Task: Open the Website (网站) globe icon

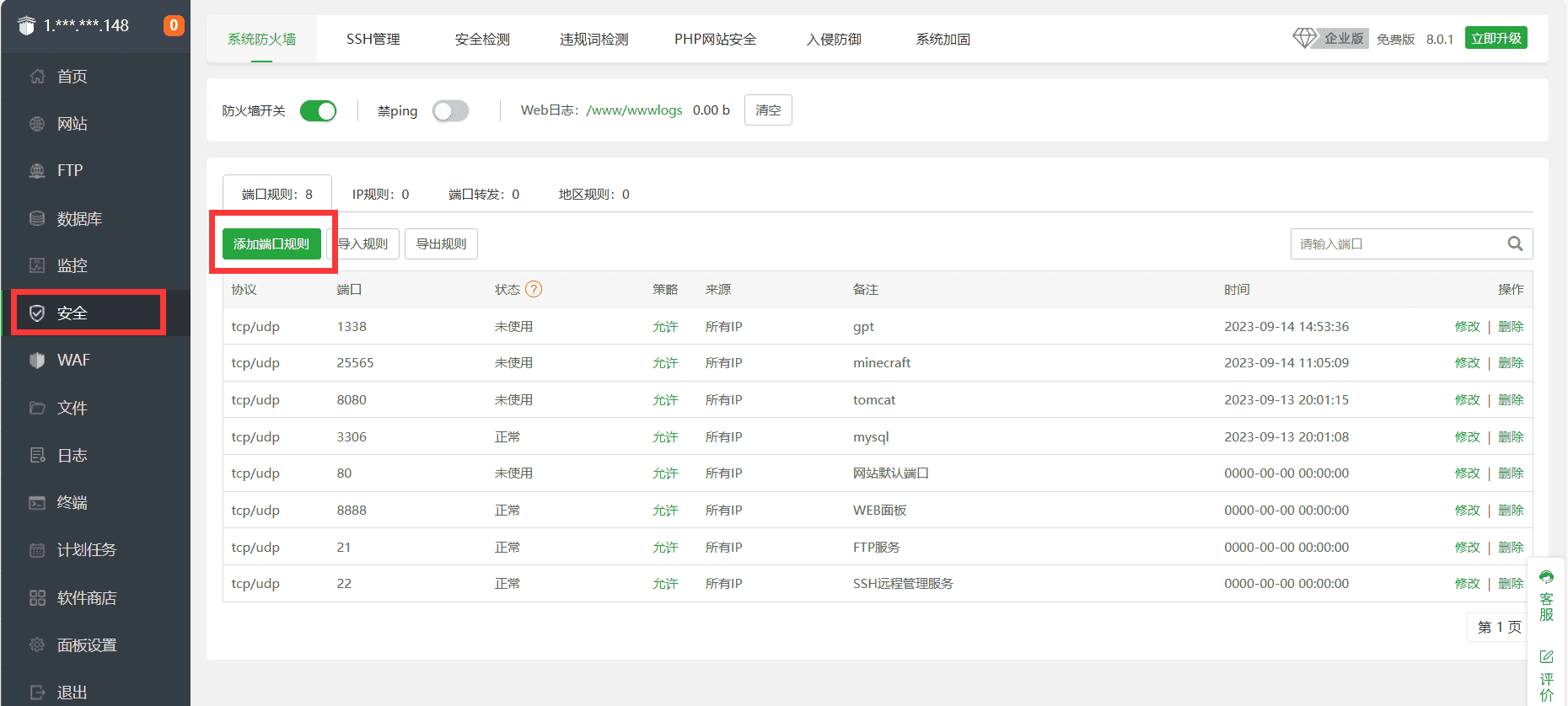Action: click(x=37, y=124)
